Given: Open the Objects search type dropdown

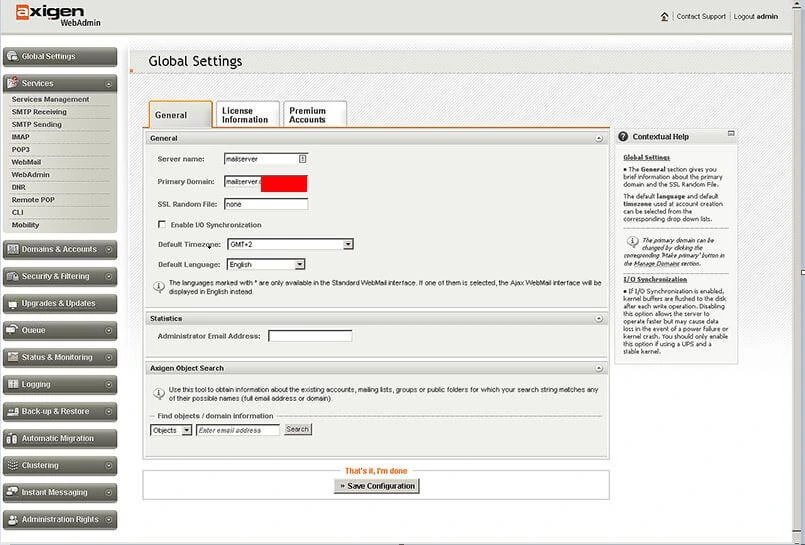Looking at the screenshot, I should coord(187,430).
